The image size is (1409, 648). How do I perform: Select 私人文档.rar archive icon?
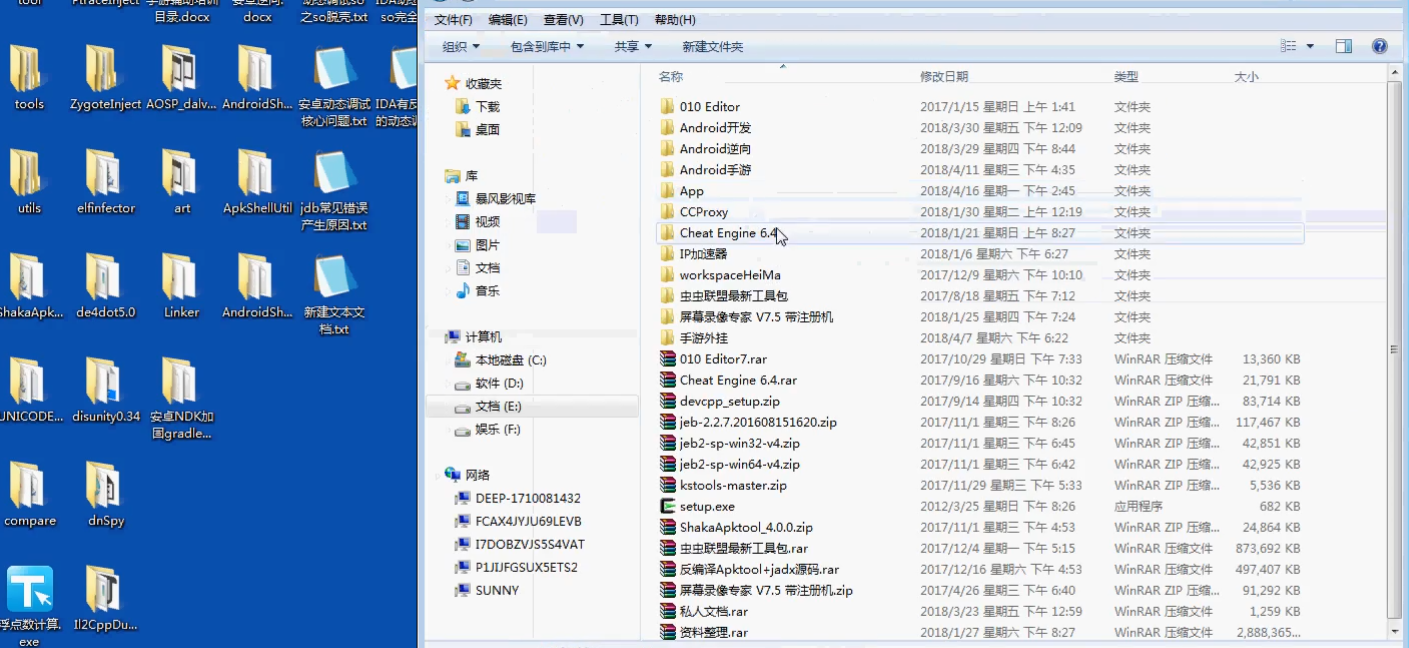coord(668,611)
